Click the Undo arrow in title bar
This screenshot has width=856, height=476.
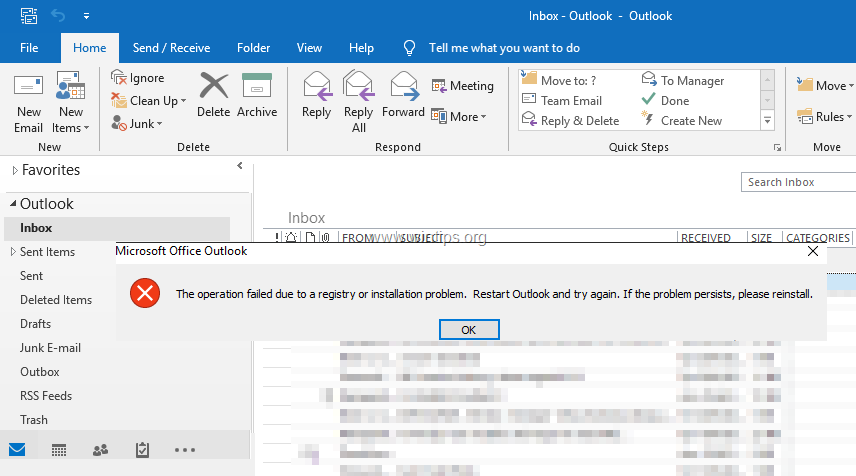click(x=58, y=16)
